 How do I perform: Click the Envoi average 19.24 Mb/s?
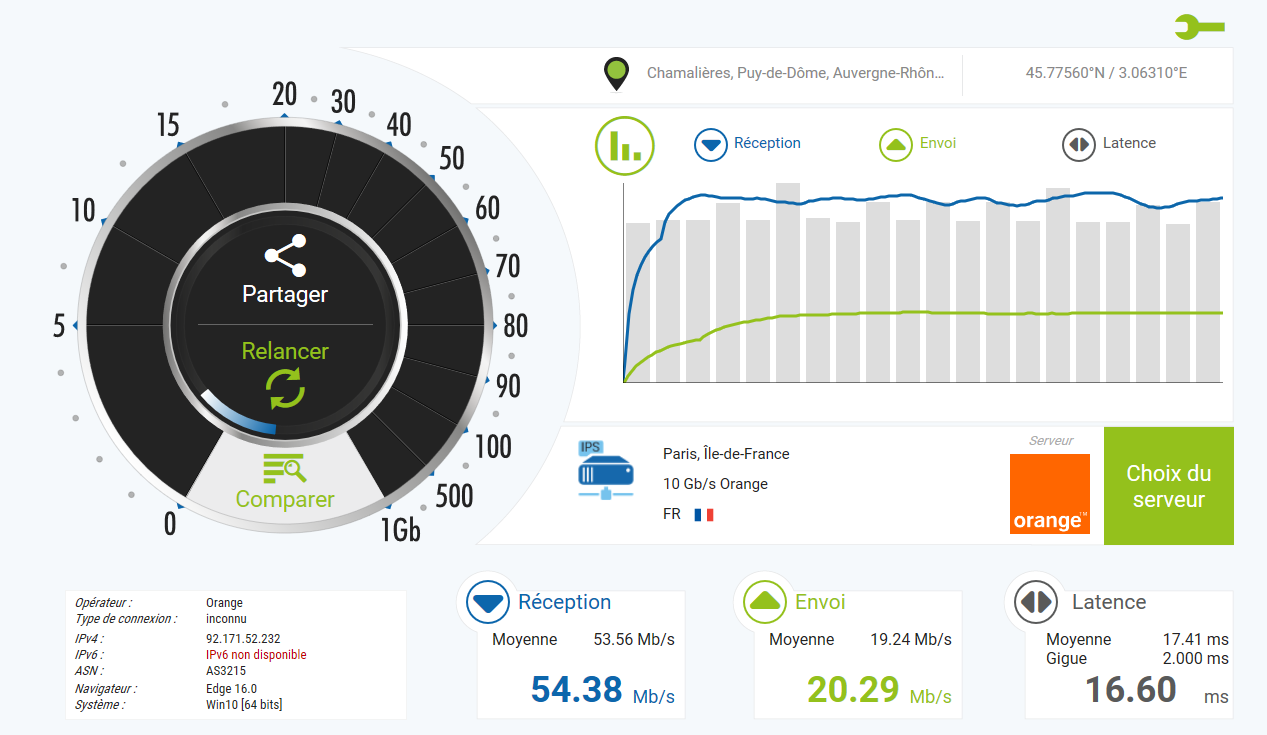point(911,639)
